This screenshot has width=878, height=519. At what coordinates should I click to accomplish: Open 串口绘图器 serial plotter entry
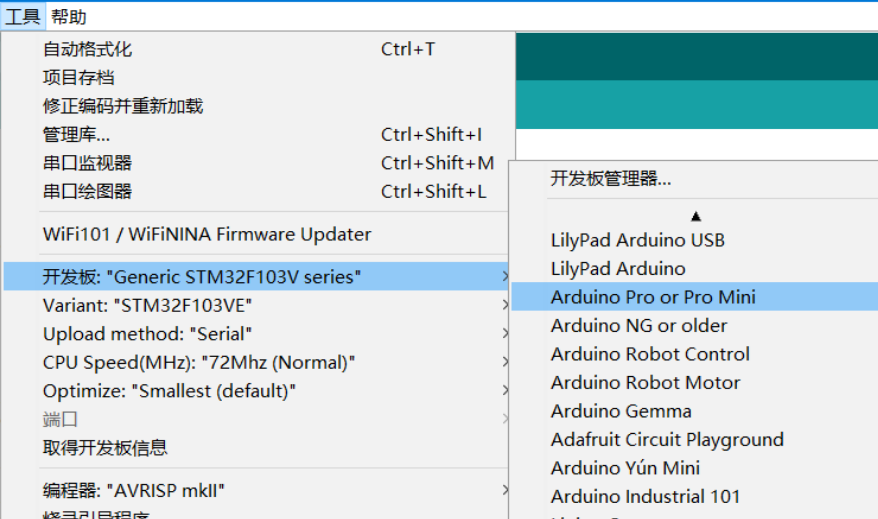[256, 192]
